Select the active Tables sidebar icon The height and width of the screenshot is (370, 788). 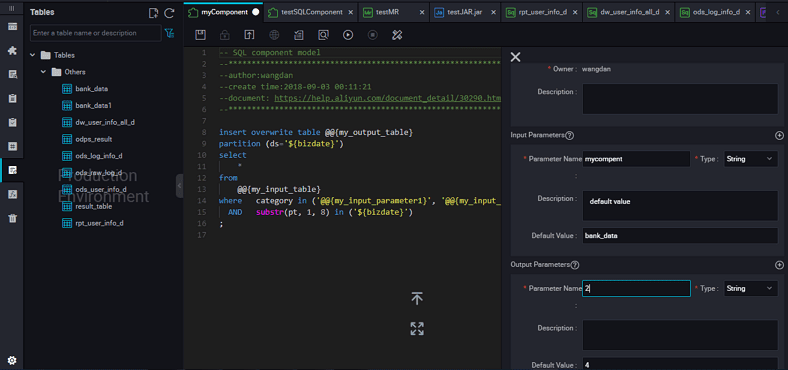point(13,170)
